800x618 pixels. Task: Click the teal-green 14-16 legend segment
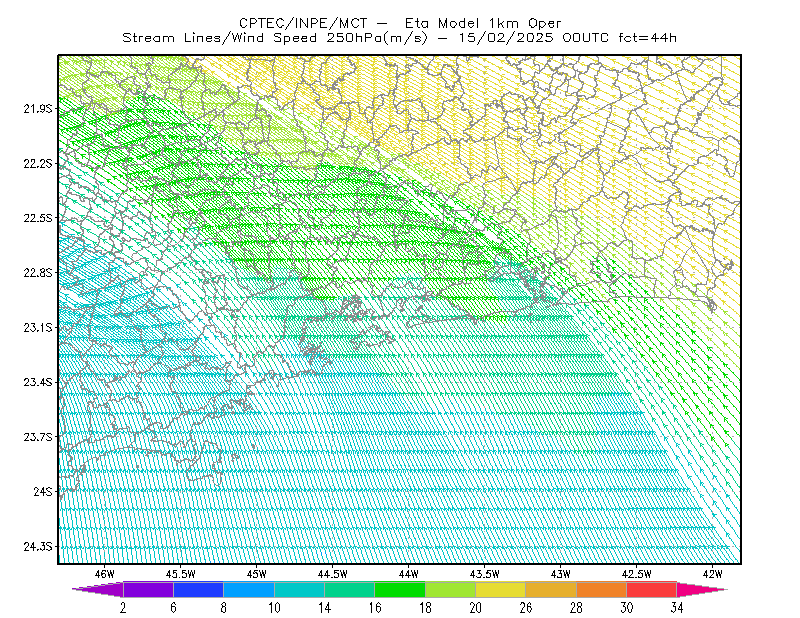coord(349,589)
